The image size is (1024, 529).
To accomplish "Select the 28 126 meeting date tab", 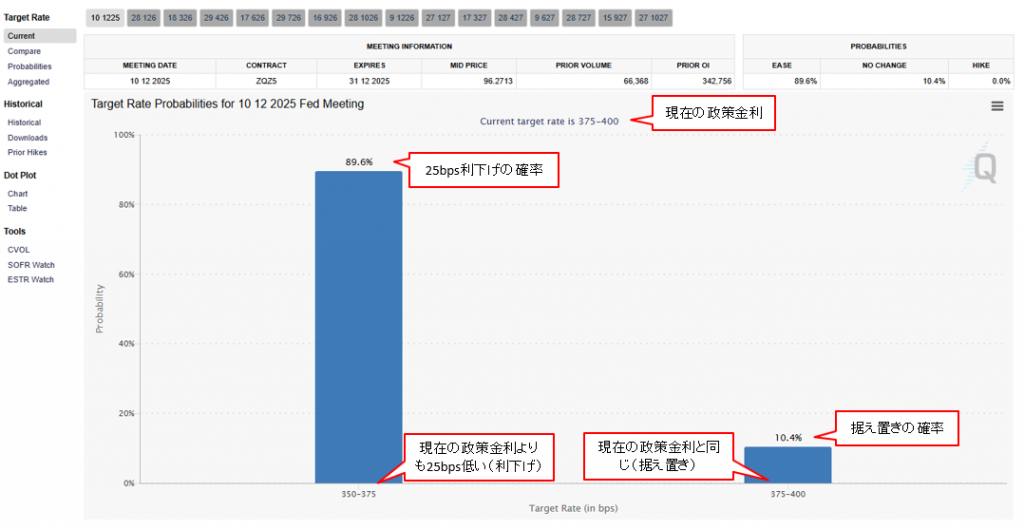I will (x=143, y=18).
